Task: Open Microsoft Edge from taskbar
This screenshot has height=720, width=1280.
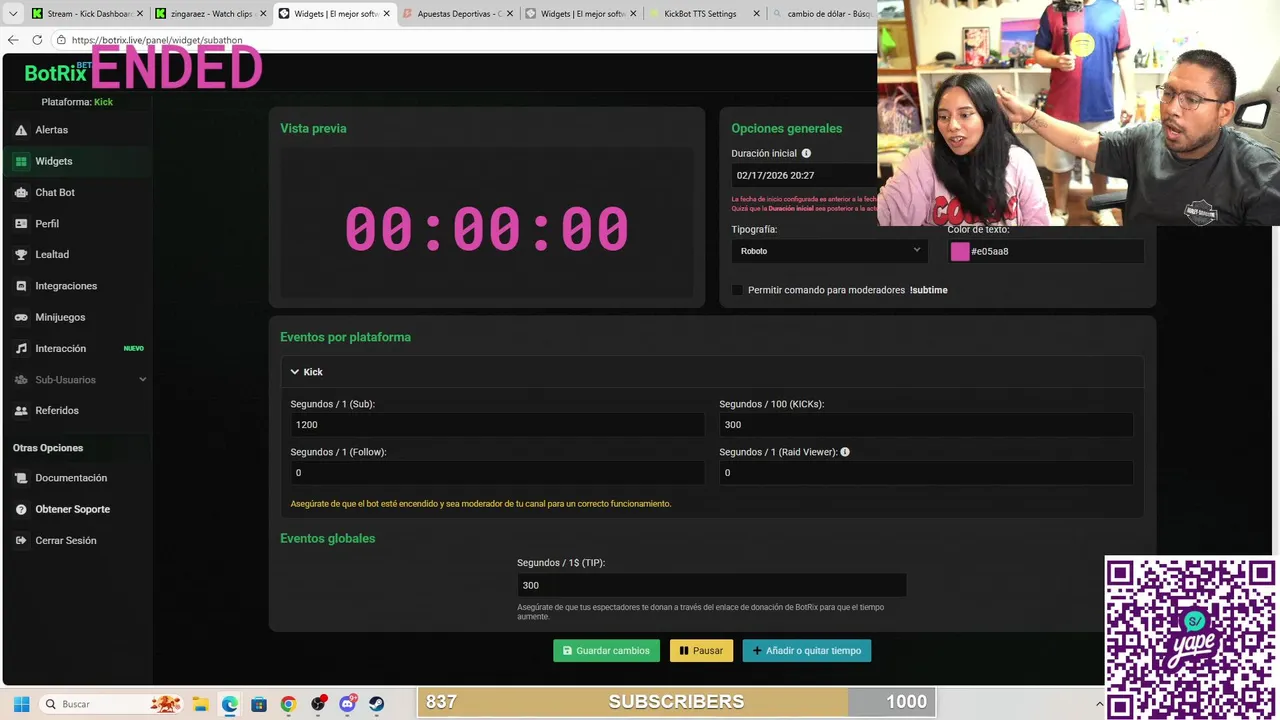Action: [230, 704]
